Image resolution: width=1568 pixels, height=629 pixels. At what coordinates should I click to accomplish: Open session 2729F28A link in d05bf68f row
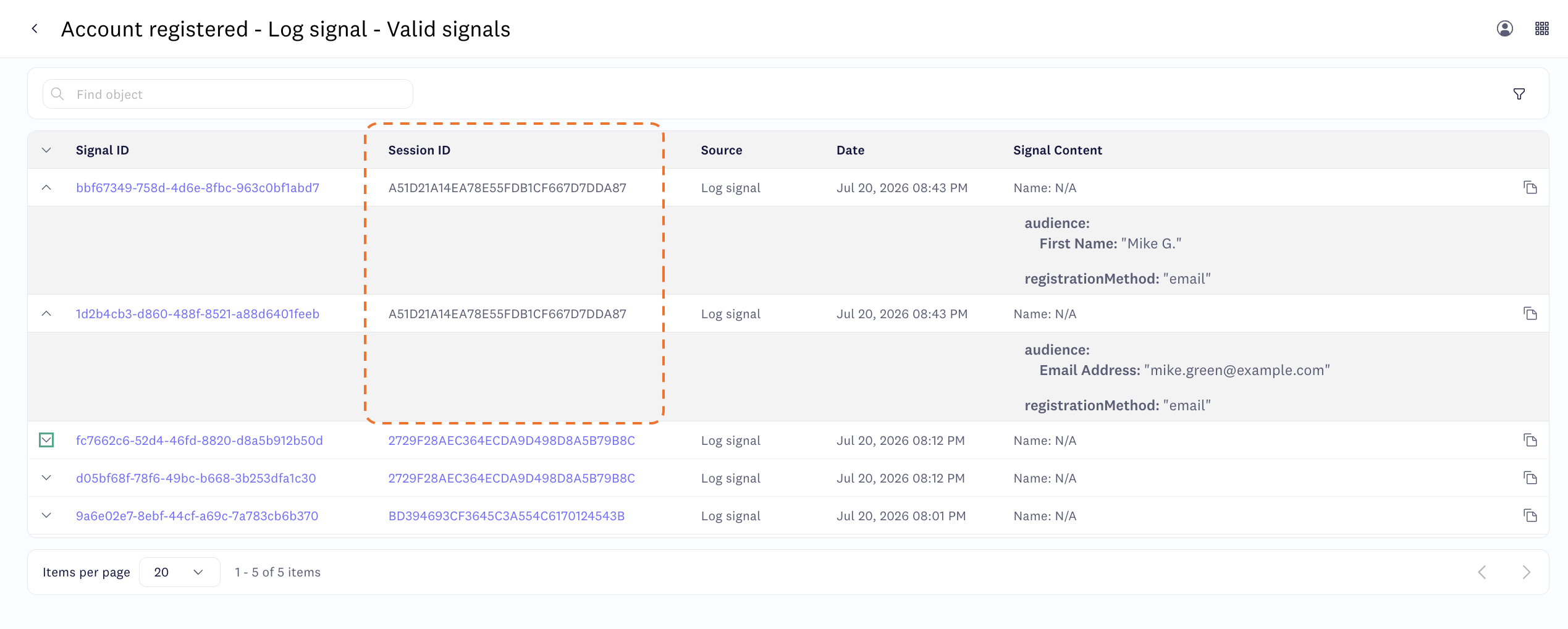point(512,478)
